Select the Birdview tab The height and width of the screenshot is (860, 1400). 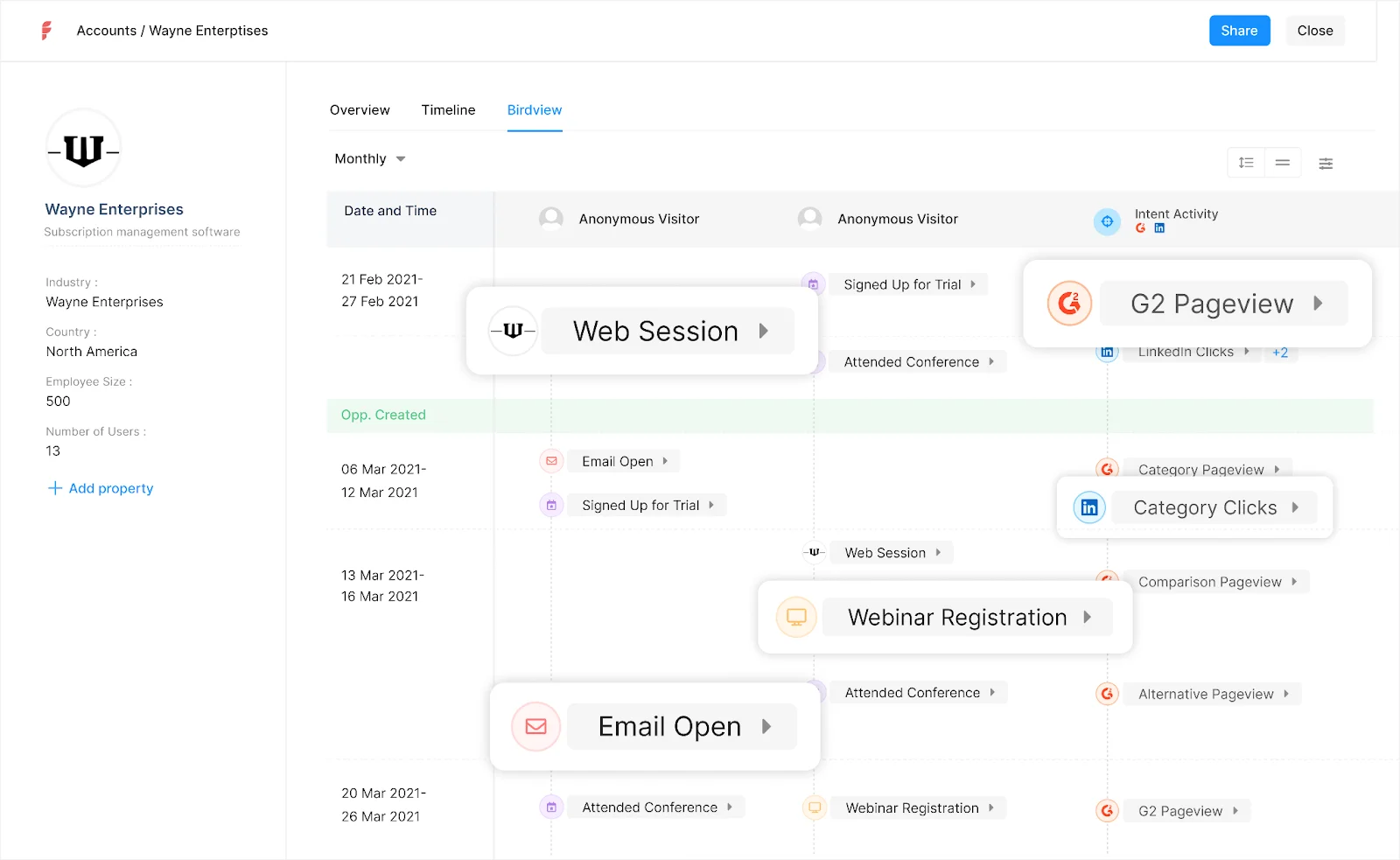click(535, 110)
